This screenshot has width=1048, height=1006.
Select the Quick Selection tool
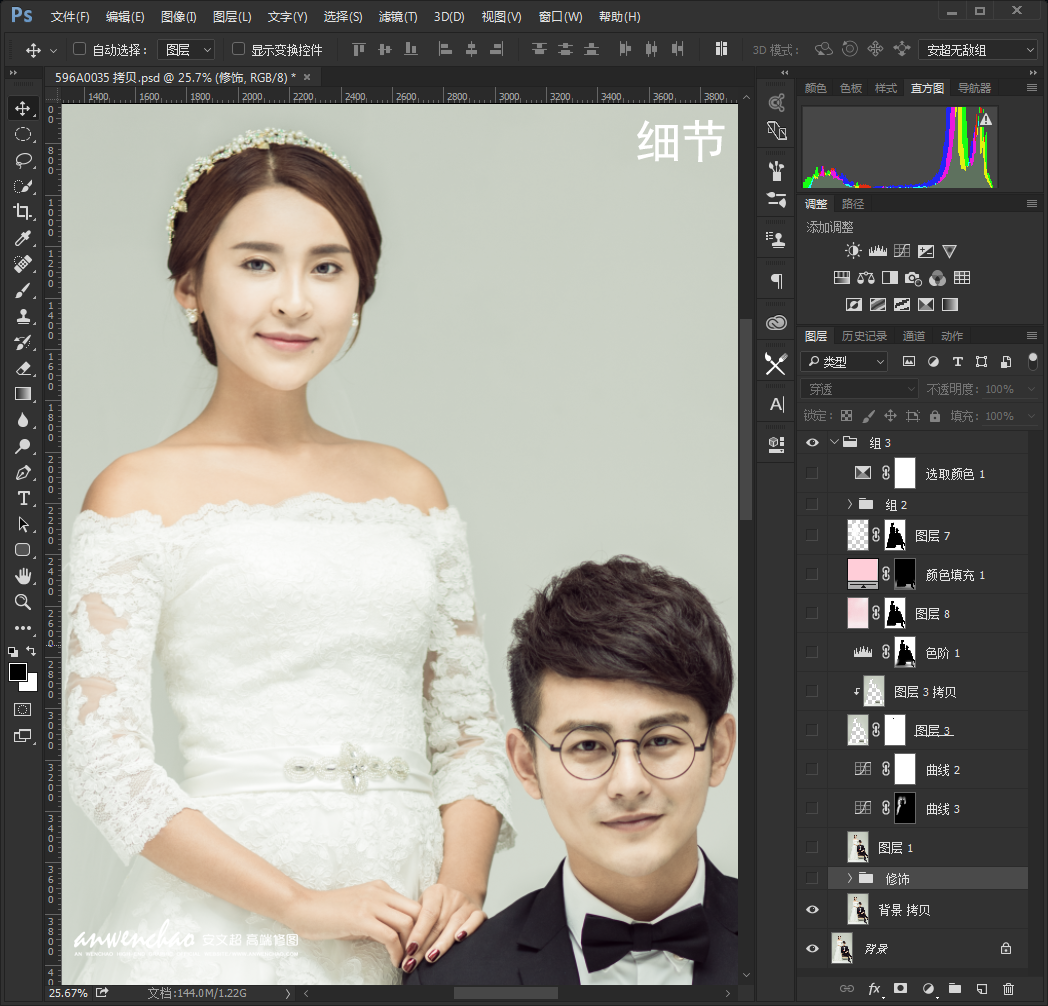tap(23, 186)
